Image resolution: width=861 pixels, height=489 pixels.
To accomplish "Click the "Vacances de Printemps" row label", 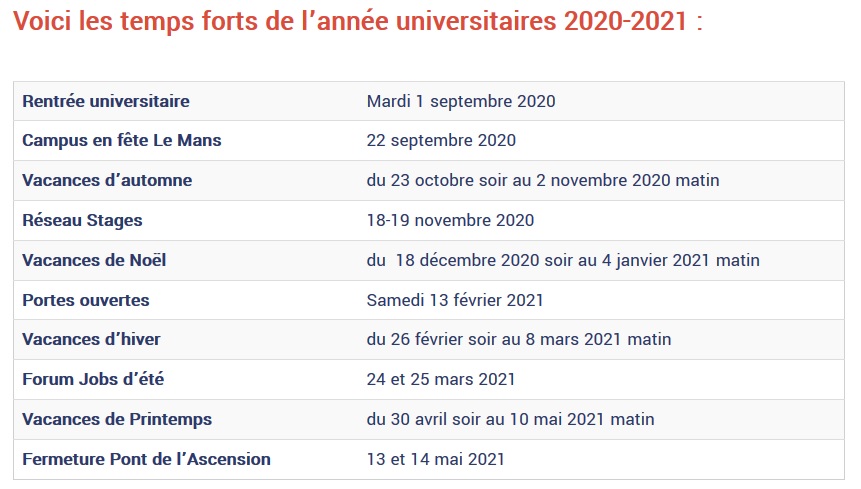I will pyautogui.click(x=117, y=419).
